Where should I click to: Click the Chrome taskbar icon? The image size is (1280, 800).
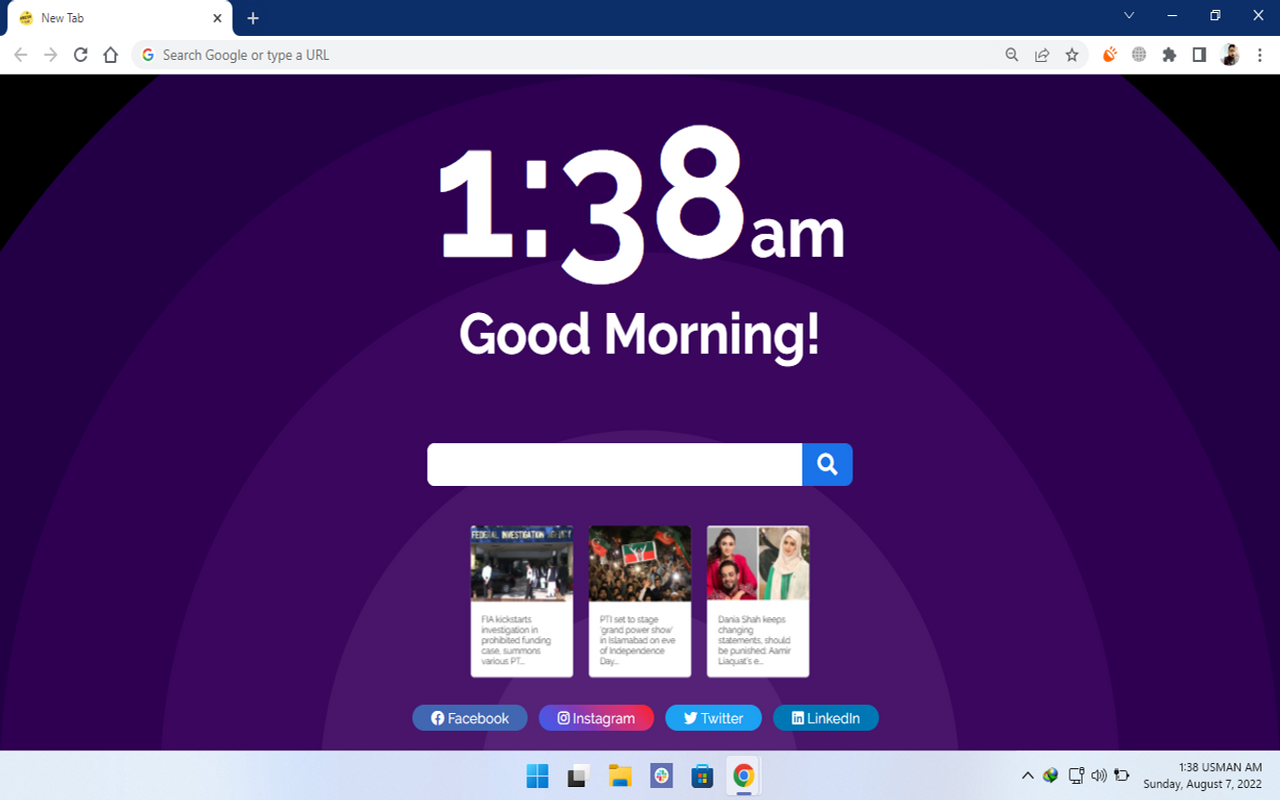[x=743, y=776]
